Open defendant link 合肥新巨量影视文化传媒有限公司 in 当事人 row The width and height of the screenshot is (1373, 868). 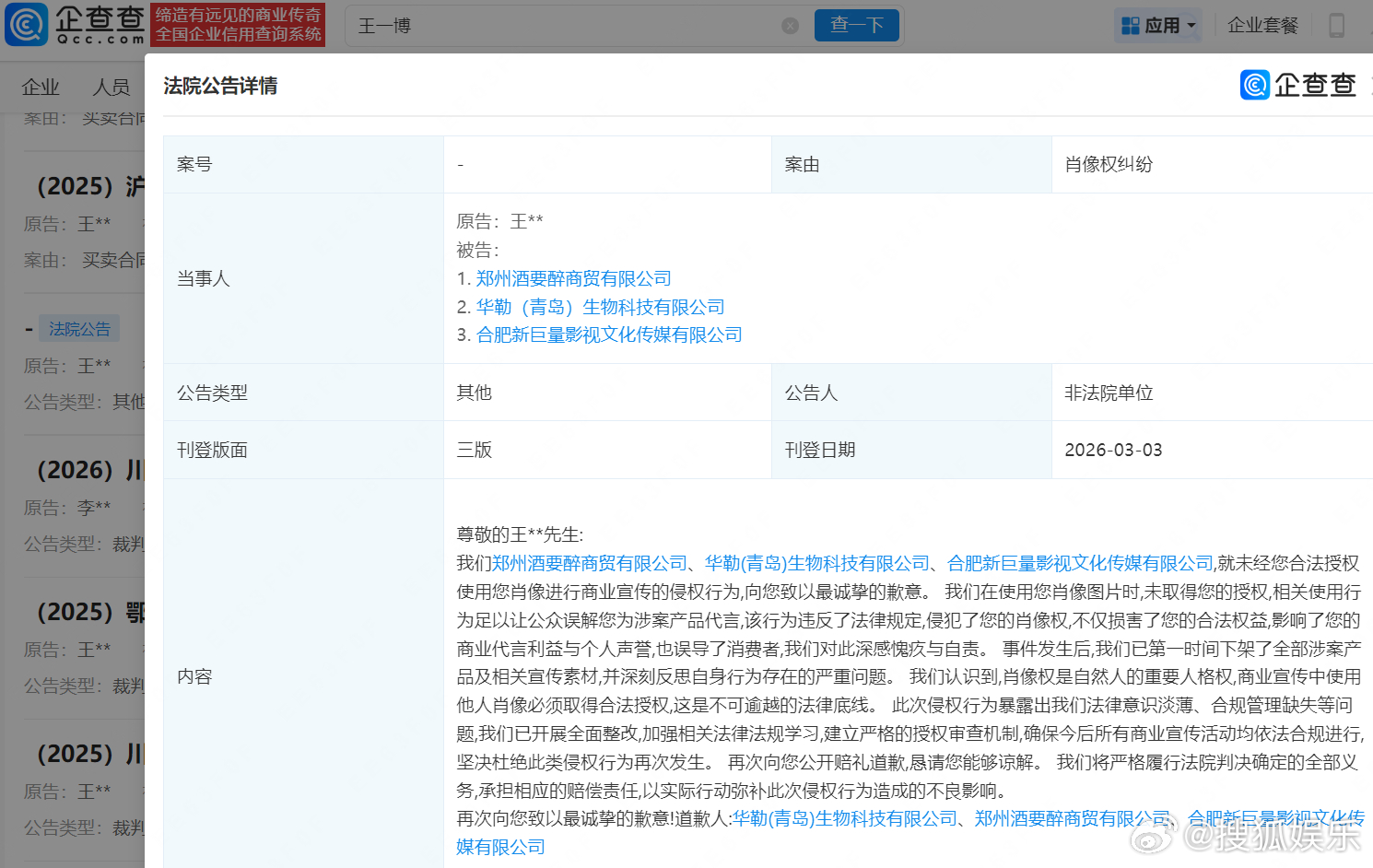pyautogui.click(x=609, y=334)
